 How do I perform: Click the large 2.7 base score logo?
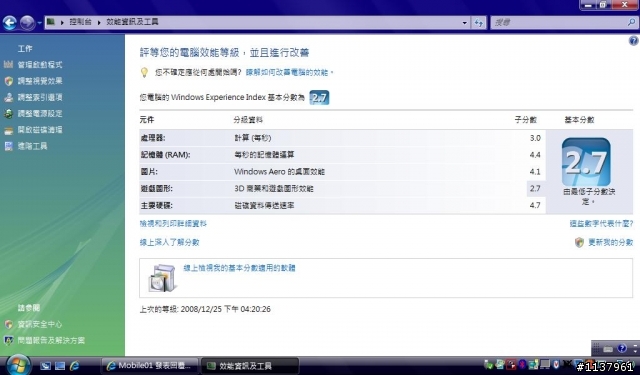pos(586,162)
